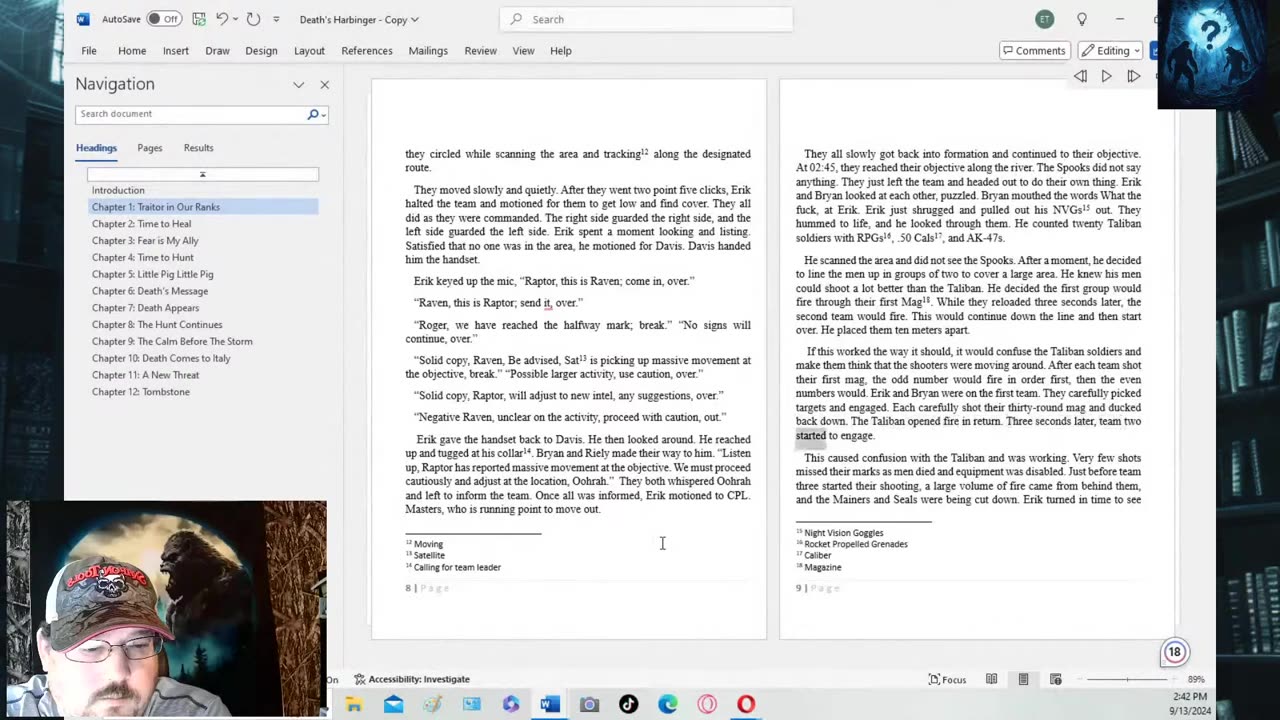Click the Undo arrow icon

(x=221, y=19)
